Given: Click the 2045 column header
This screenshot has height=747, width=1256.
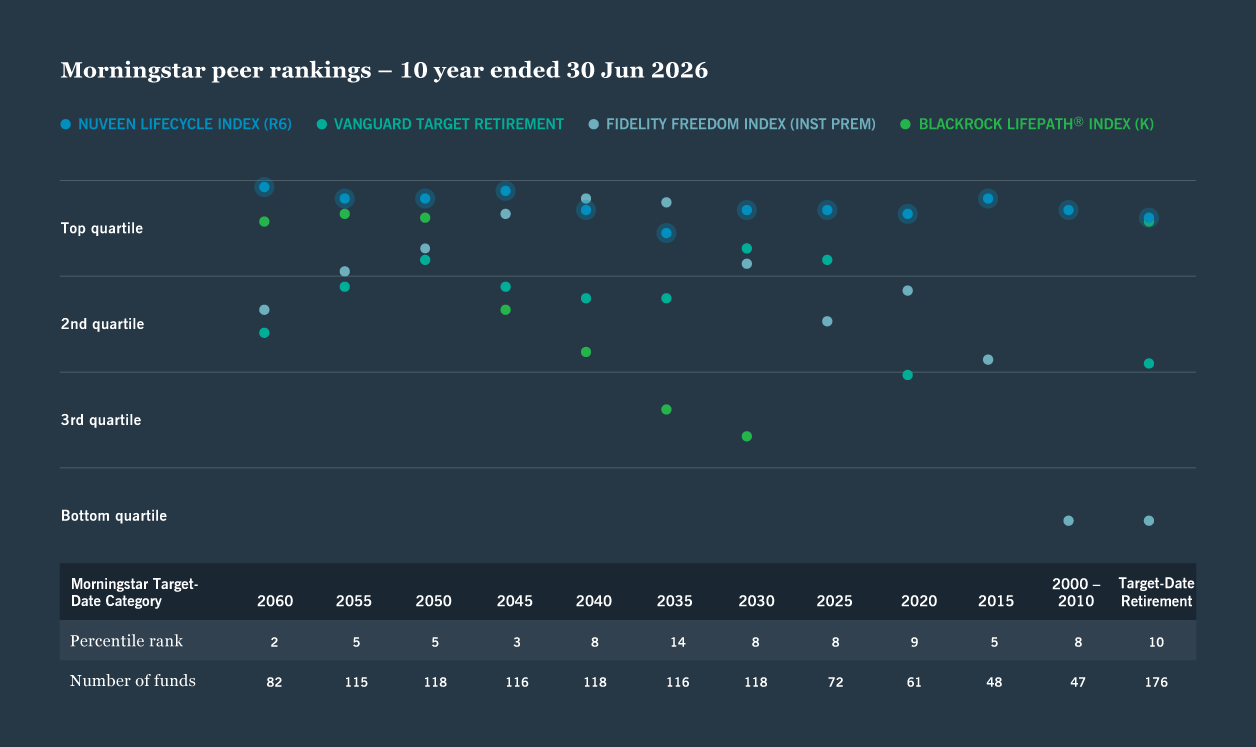Looking at the screenshot, I should (515, 601).
